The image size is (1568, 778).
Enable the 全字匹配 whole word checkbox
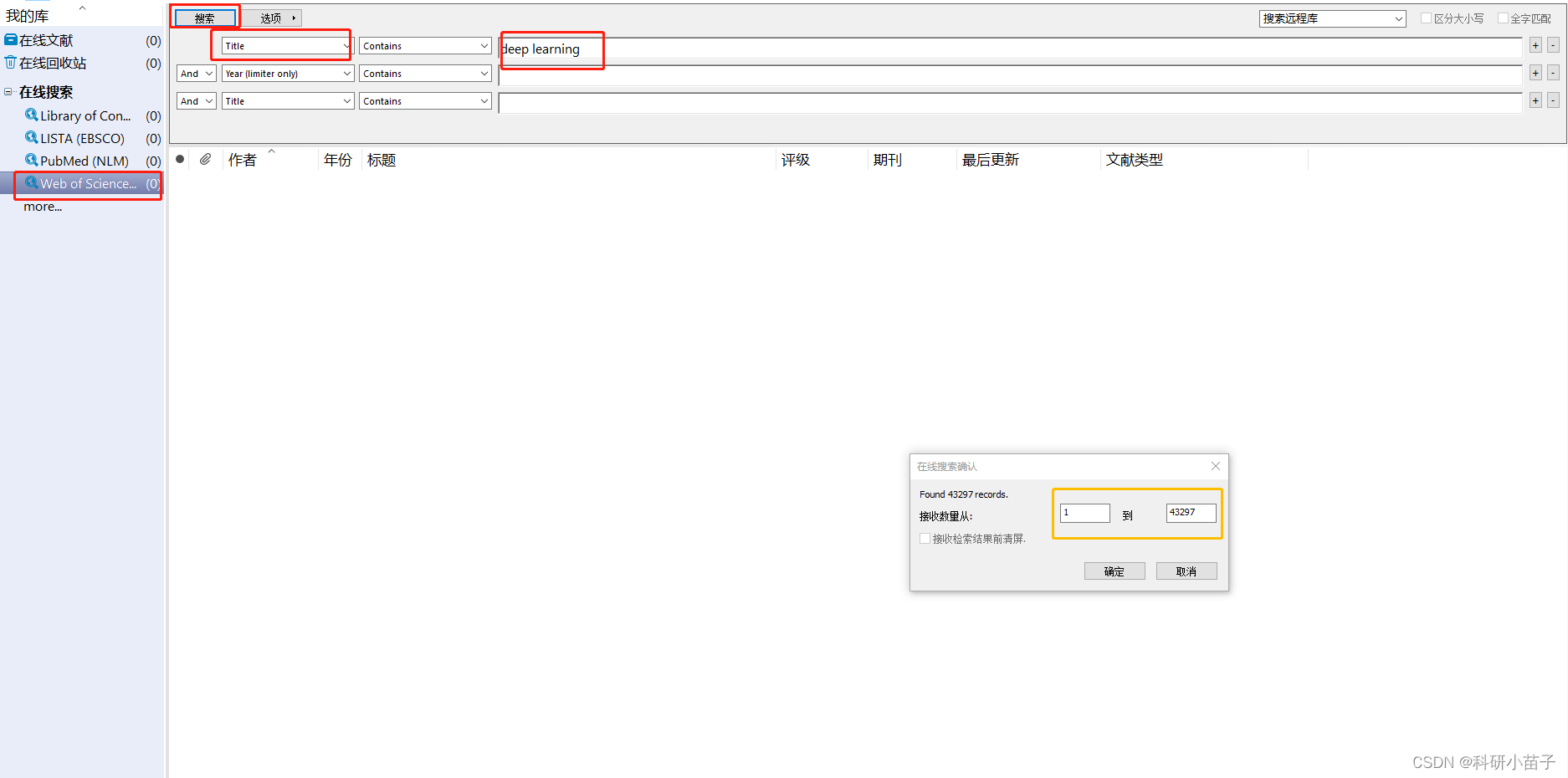pyautogui.click(x=1503, y=18)
